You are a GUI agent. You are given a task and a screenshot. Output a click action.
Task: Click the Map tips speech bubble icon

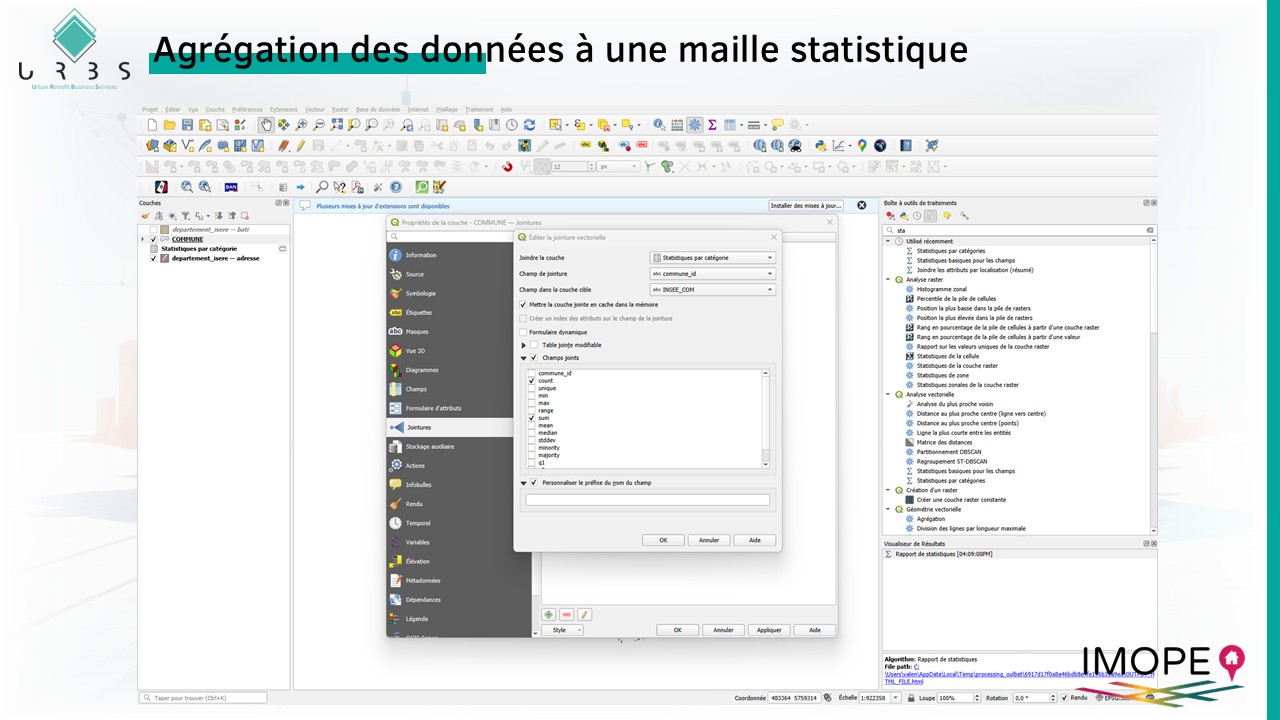tap(777, 125)
